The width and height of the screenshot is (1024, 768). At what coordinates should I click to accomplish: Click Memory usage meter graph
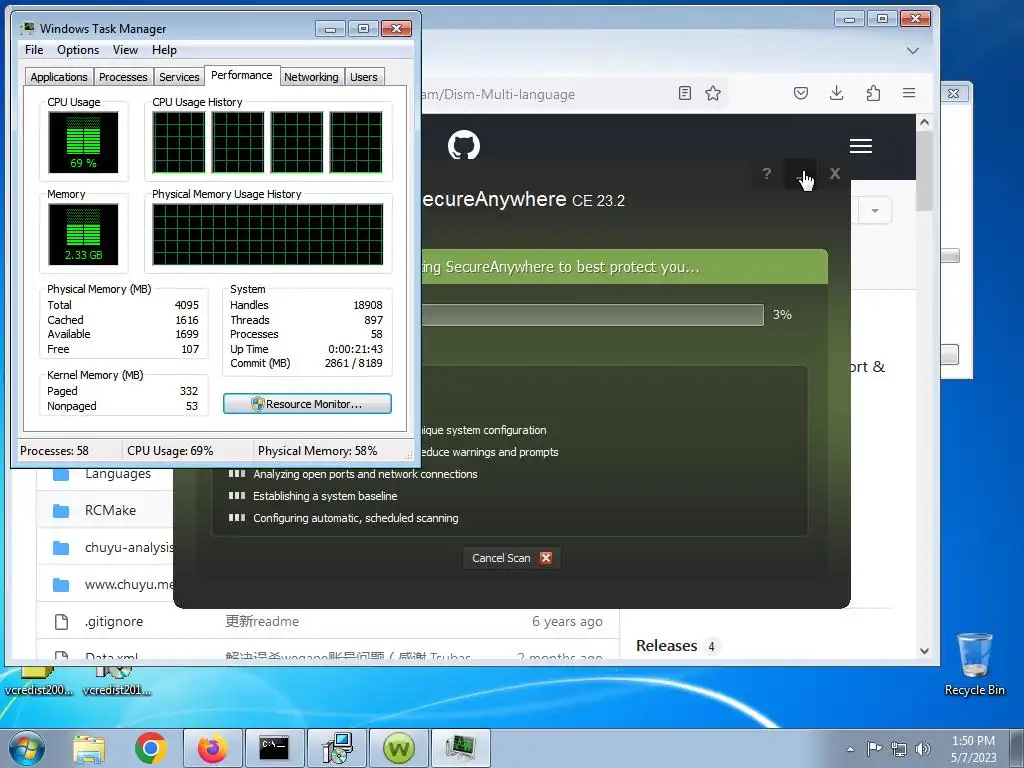pyautogui.click(x=83, y=234)
